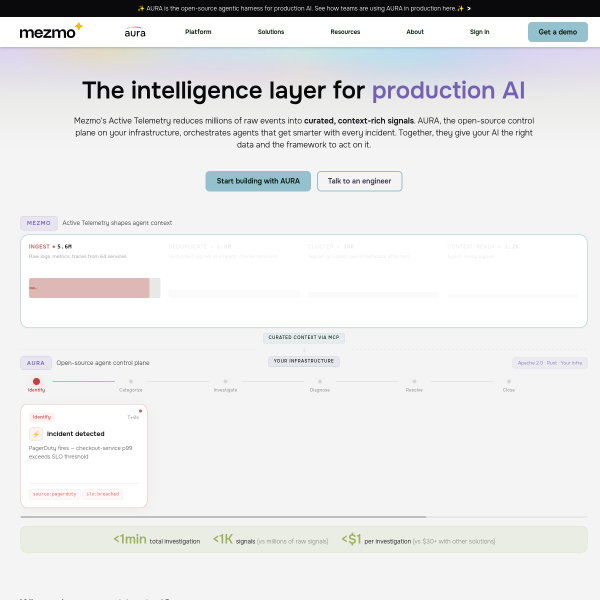
Task: Select the Diagnose timeline step
Action: pos(320,386)
